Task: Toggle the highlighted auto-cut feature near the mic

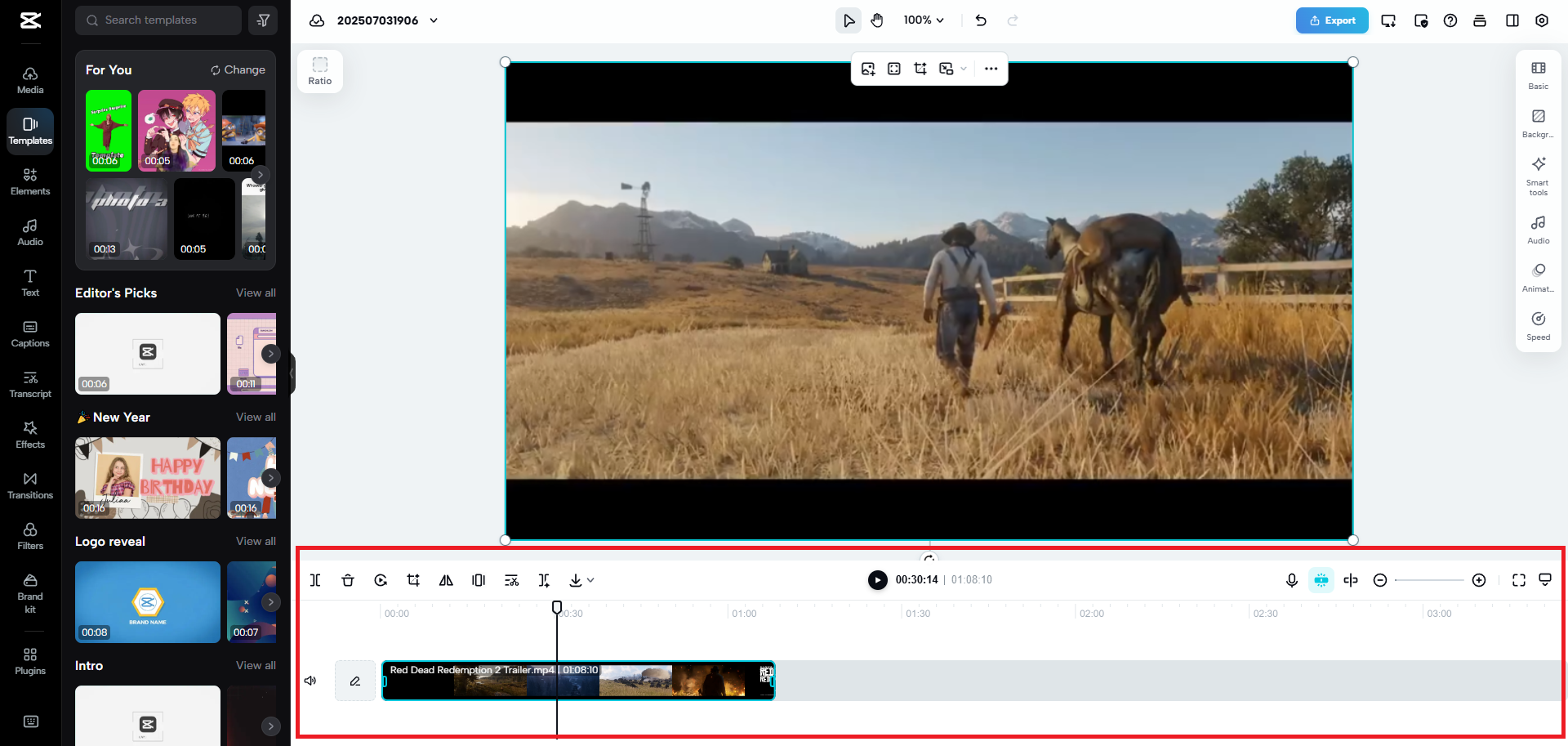Action: (x=1321, y=580)
